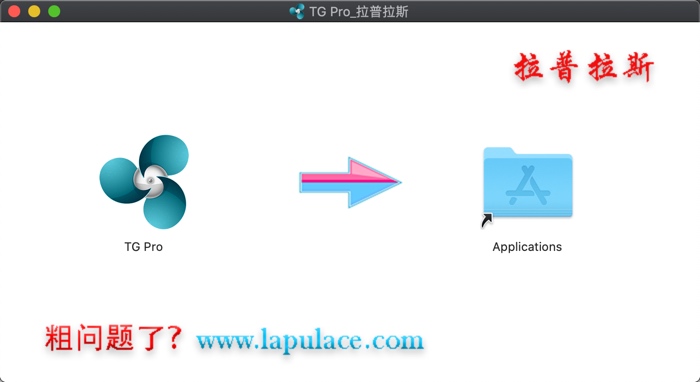700x382 pixels.
Task: Click the TG Pro label text
Action: [x=143, y=247]
